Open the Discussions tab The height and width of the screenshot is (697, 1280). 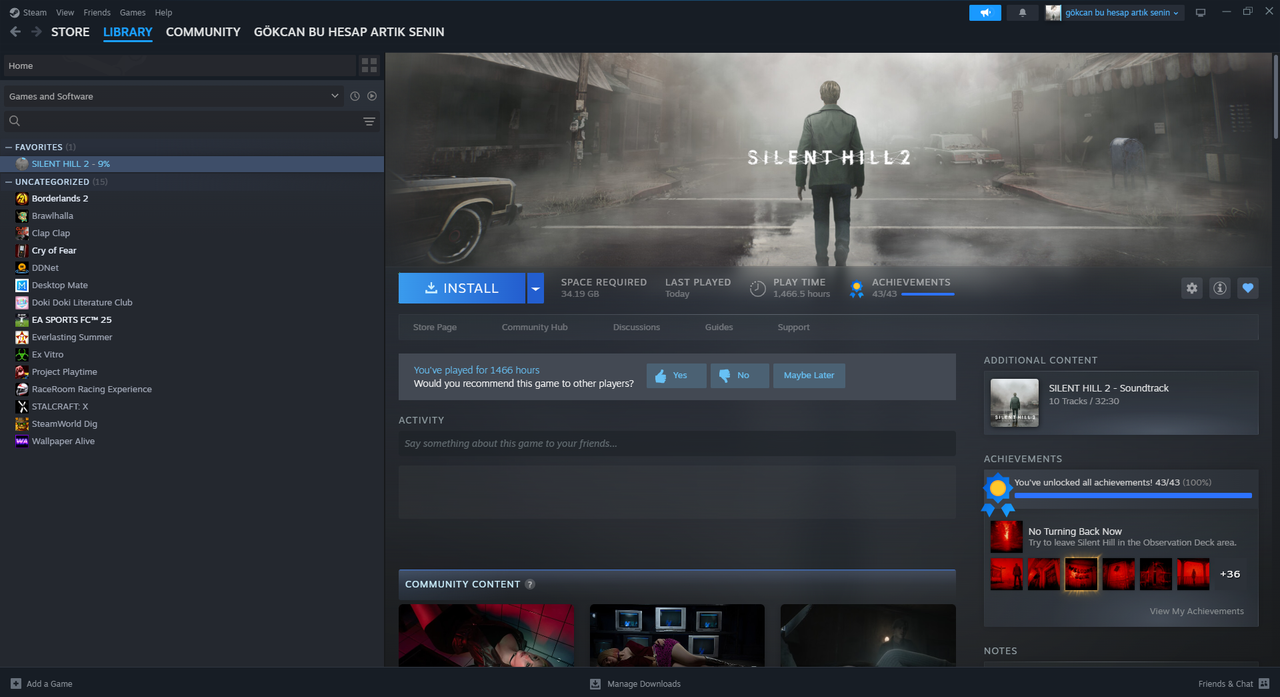click(x=636, y=327)
